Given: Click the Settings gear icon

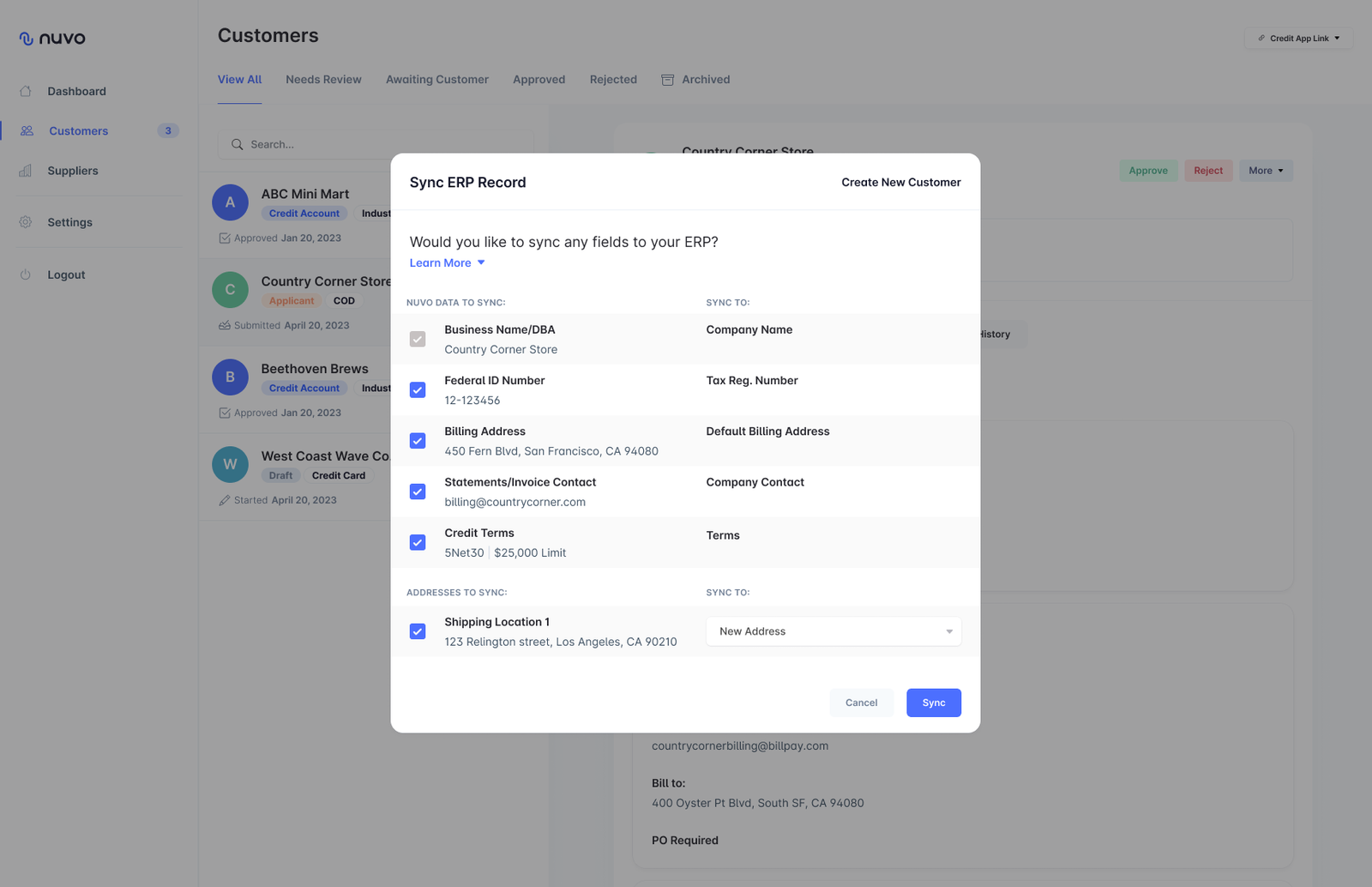Looking at the screenshot, I should [x=26, y=222].
